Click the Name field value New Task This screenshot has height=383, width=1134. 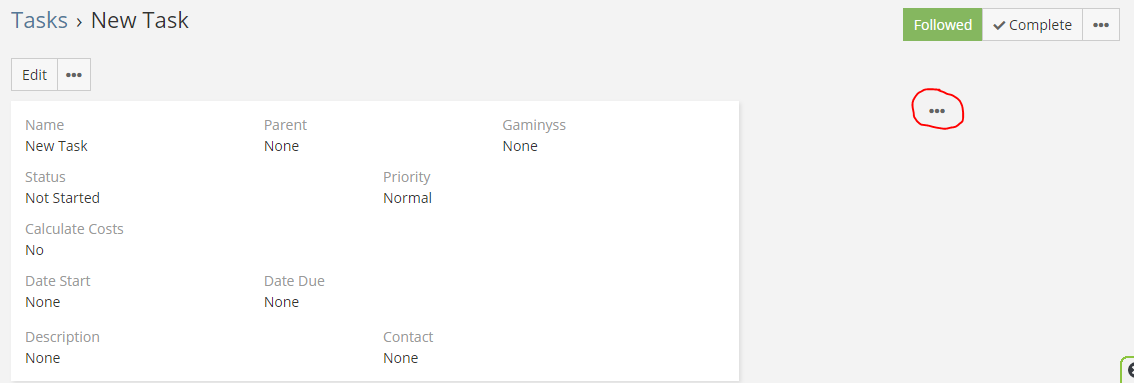point(56,146)
